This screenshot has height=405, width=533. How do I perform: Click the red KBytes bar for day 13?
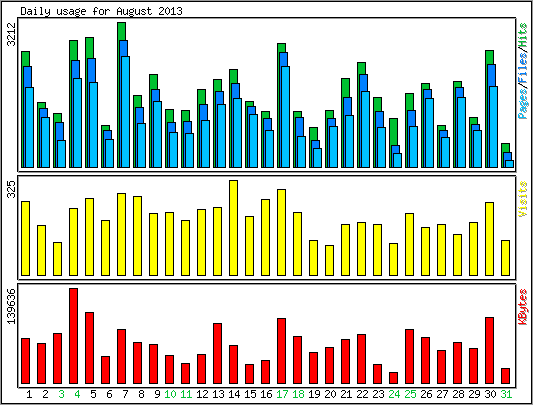tap(218, 353)
